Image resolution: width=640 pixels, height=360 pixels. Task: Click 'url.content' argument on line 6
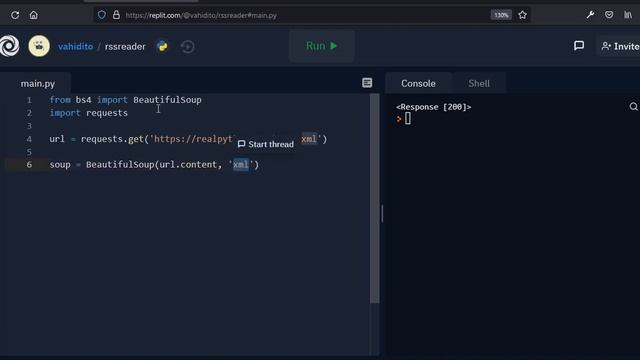pos(188,165)
